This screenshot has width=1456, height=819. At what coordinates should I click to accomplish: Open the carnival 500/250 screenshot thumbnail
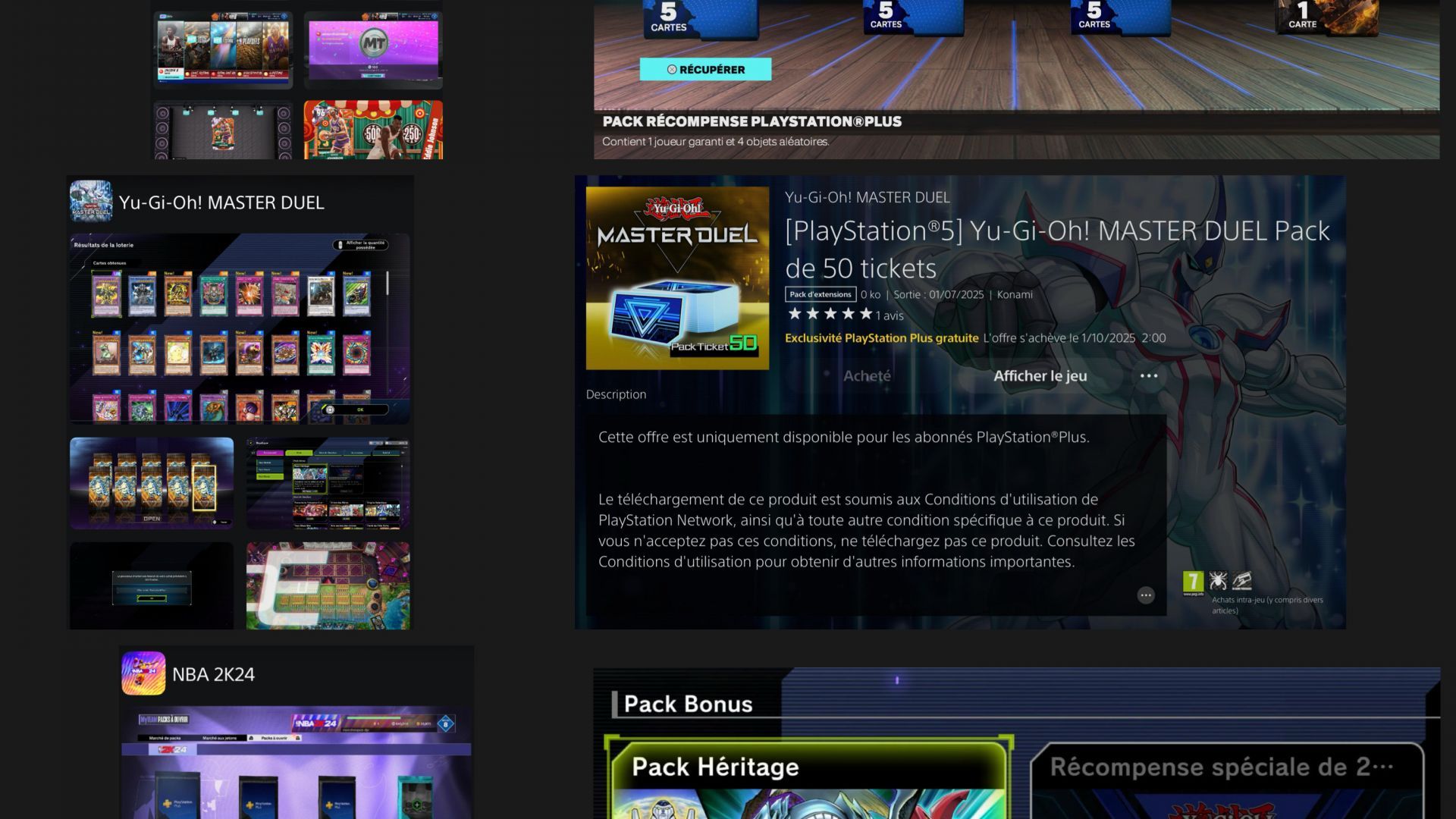pos(373,130)
